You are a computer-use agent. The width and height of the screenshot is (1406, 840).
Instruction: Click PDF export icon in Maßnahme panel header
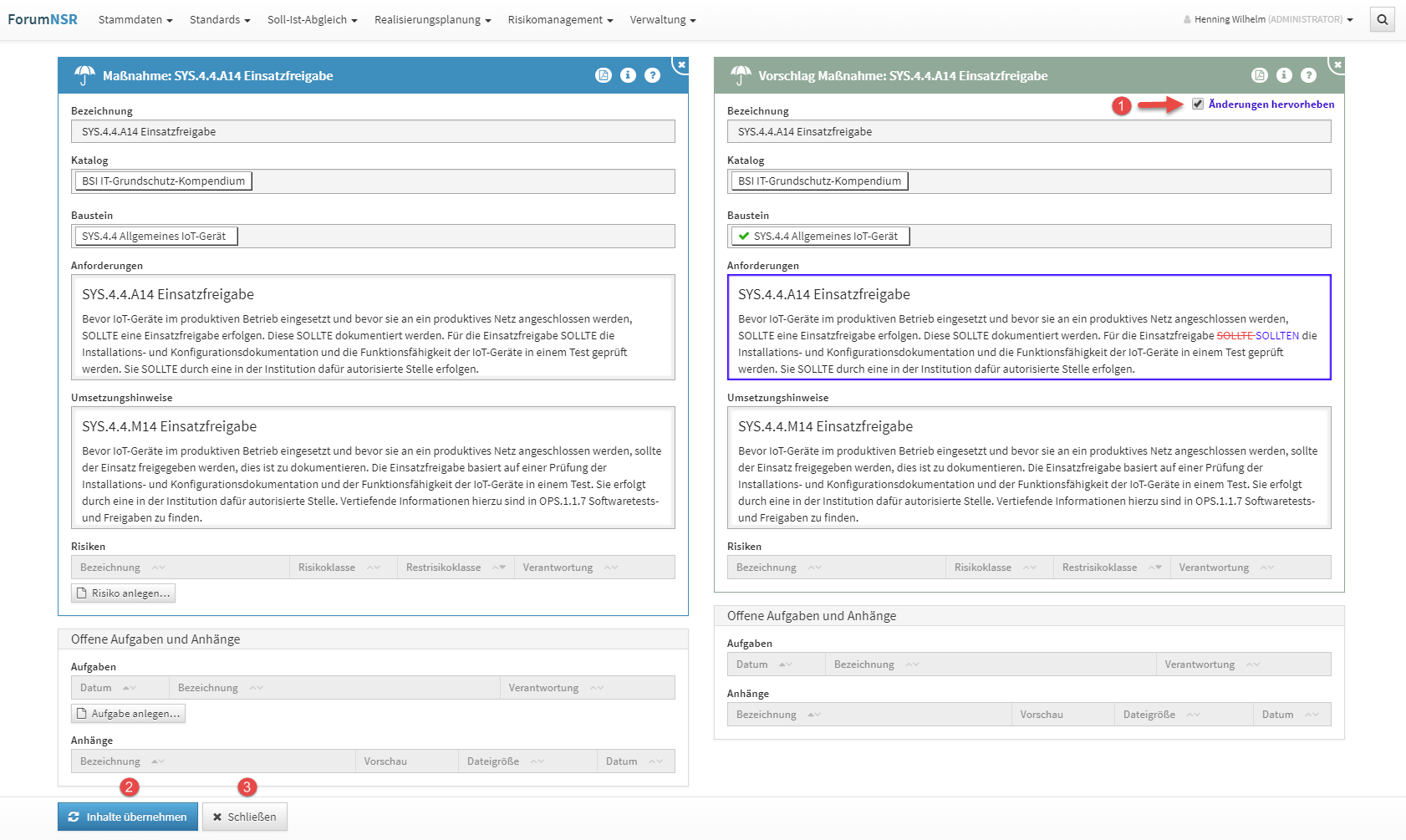603,75
